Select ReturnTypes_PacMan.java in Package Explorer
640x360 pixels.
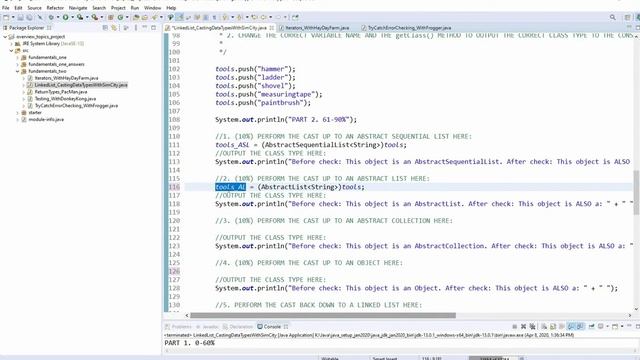[61, 92]
